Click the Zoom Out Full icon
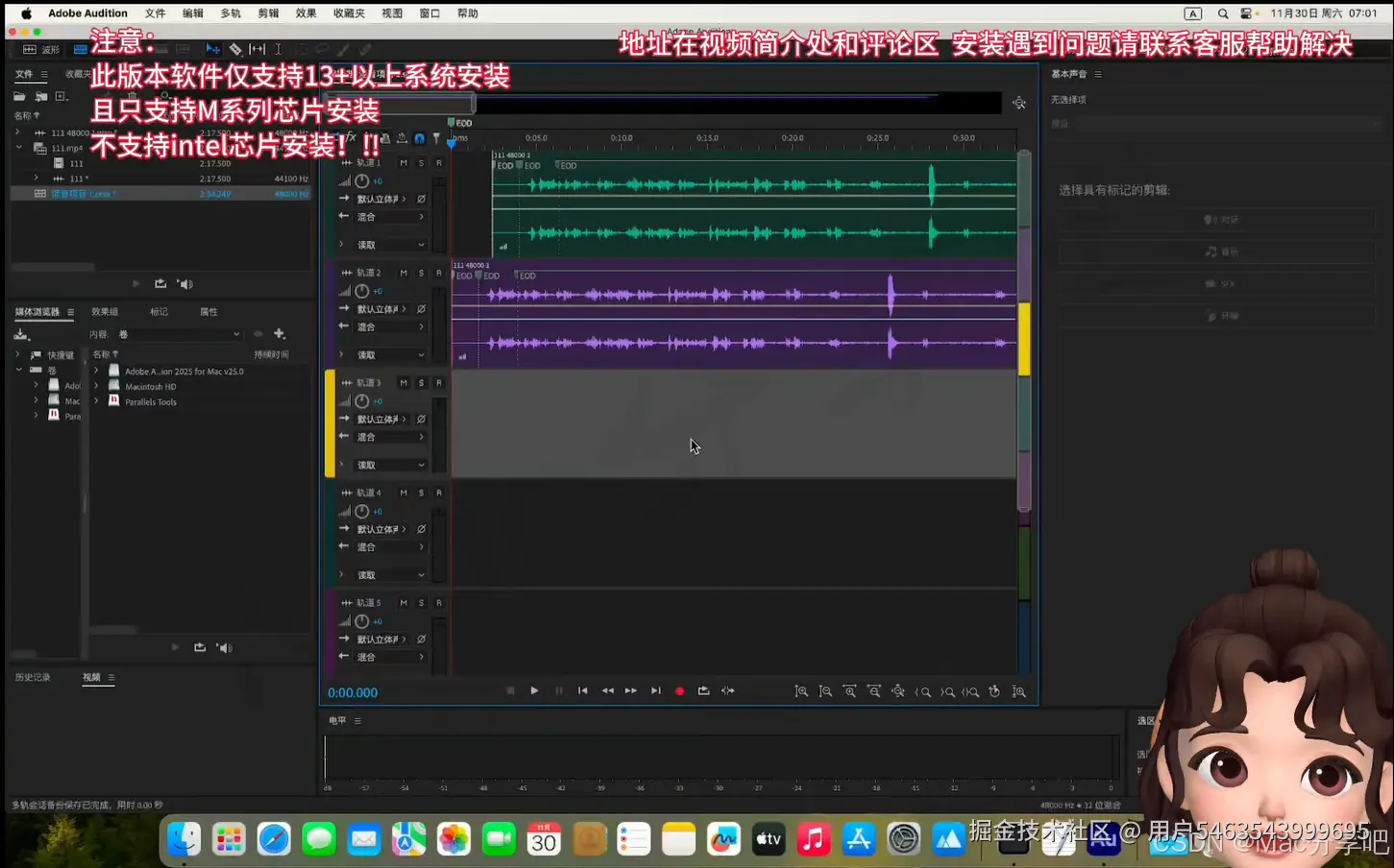 coord(898,691)
